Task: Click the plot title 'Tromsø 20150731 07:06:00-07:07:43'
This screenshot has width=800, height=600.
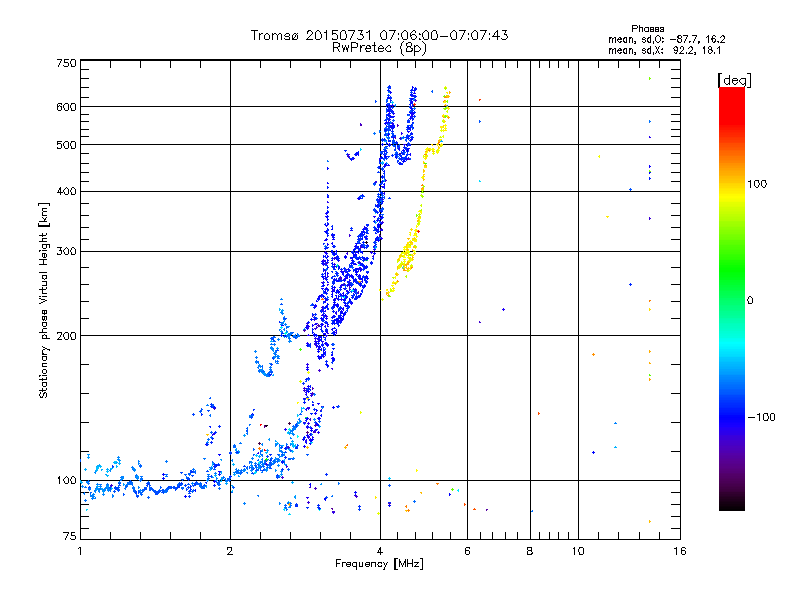Action: [x=379, y=35]
